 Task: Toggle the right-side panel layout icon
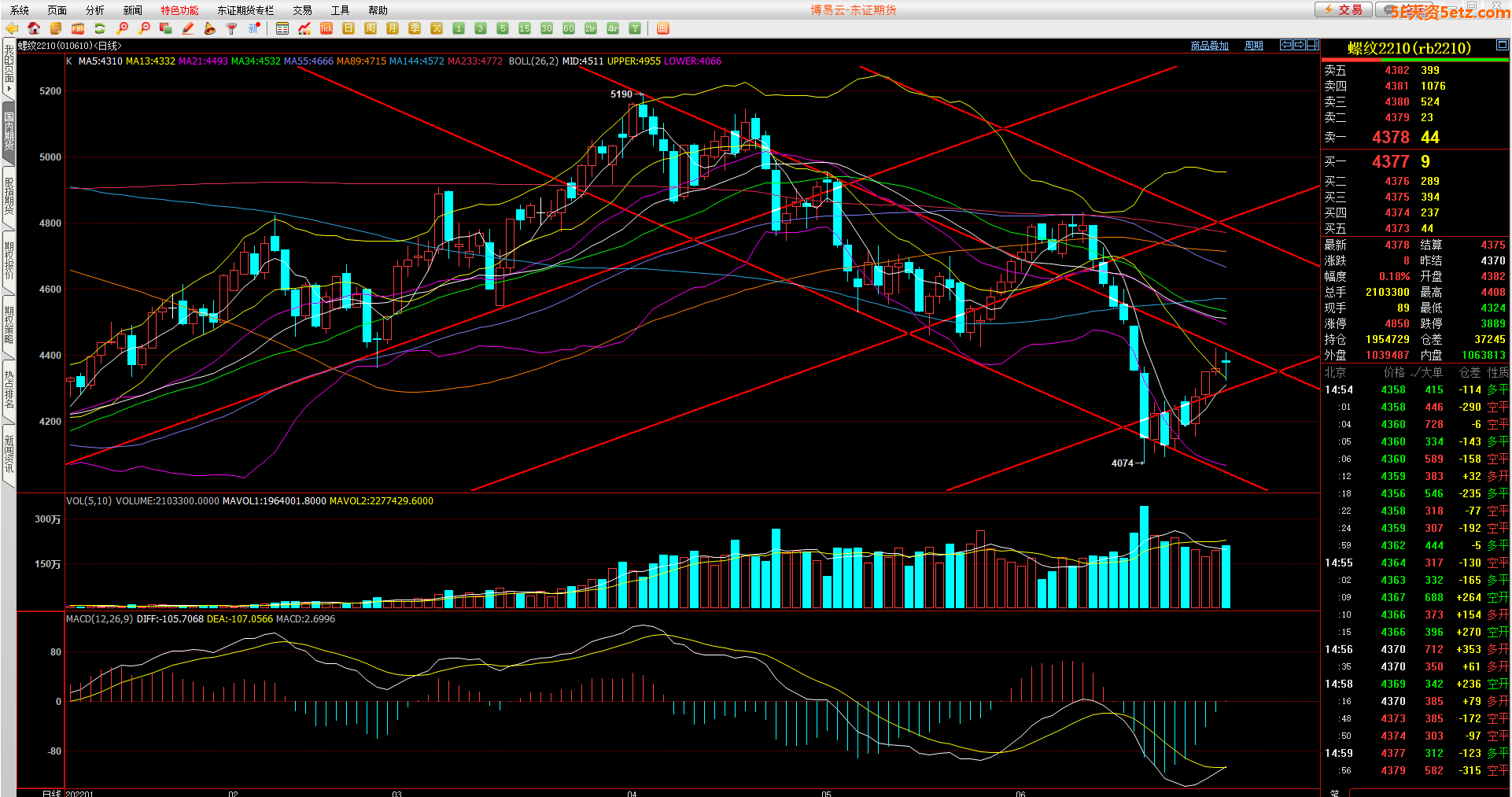tap(1312, 45)
